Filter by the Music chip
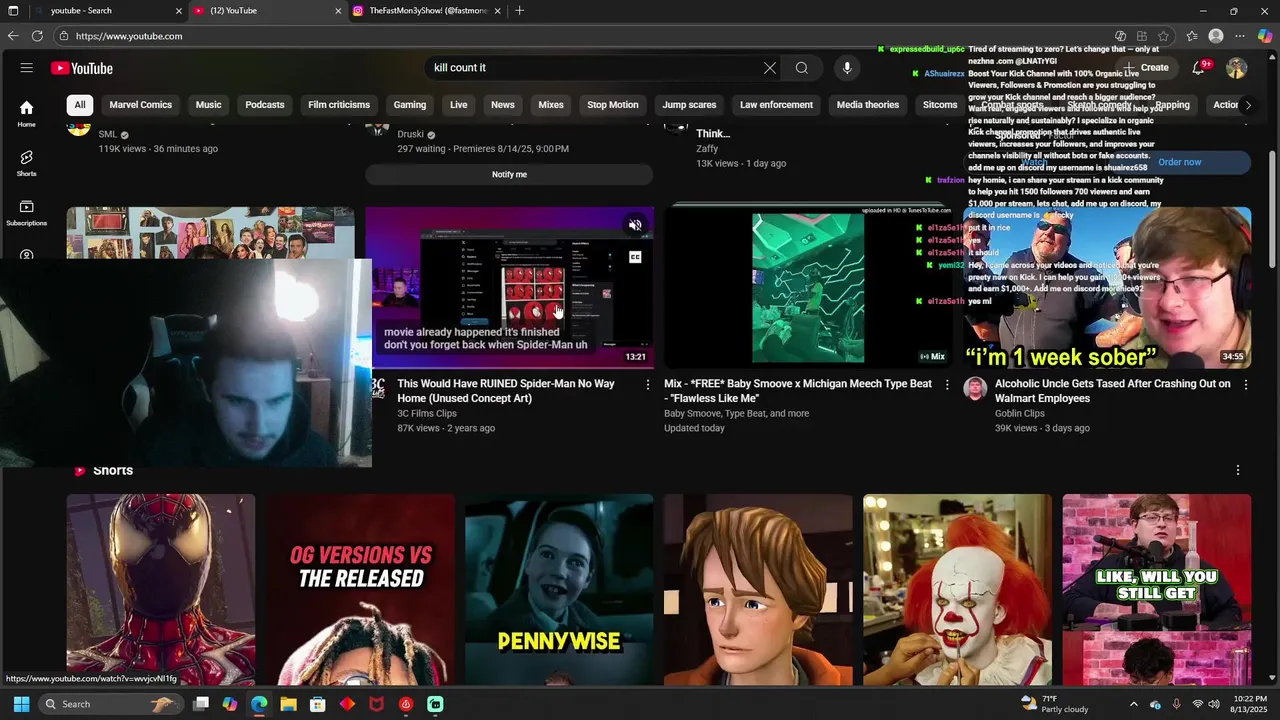Image resolution: width=1280 pixels, height=720 pixels. pos(208,105)
